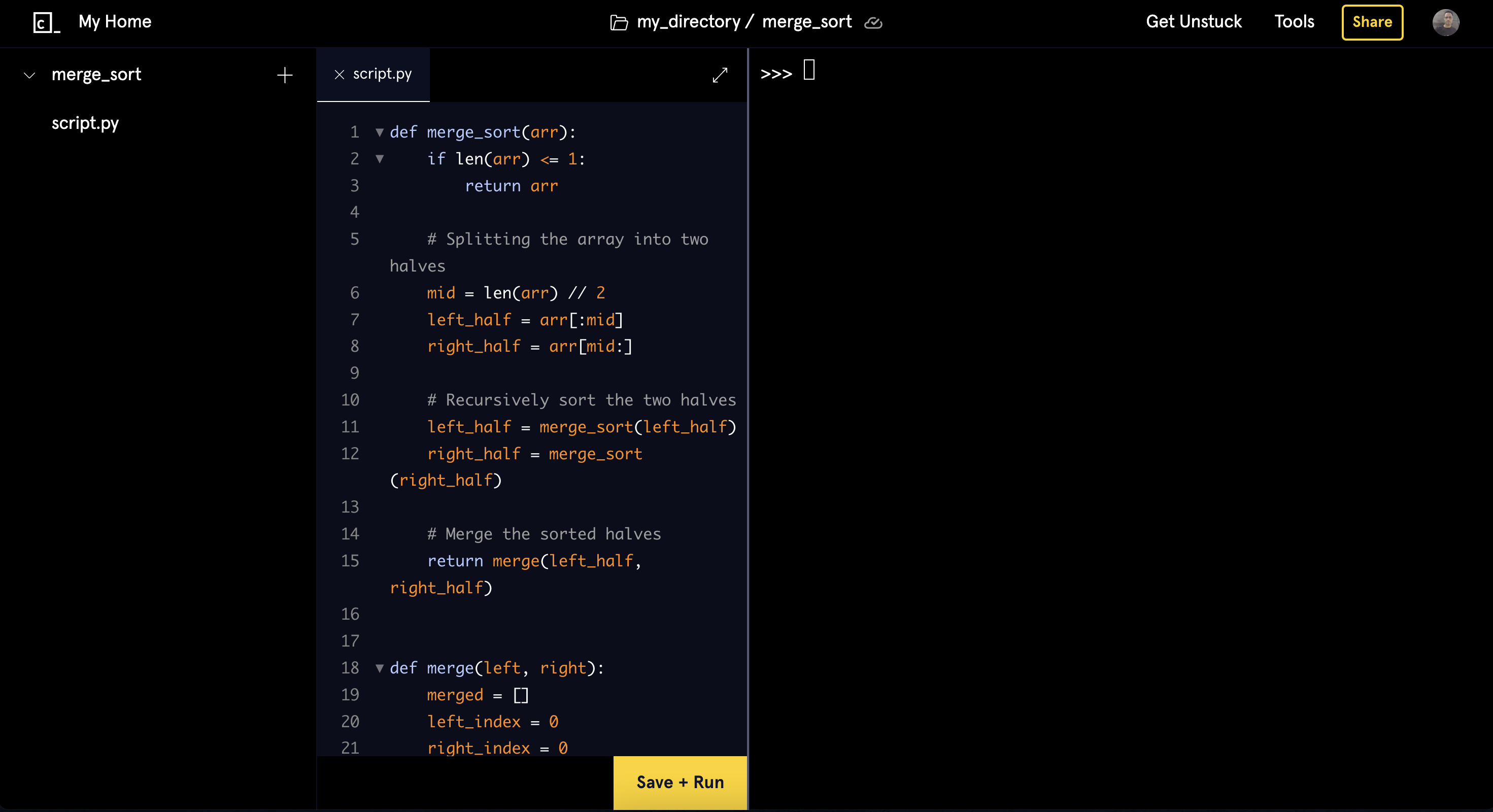The image size is (1493, 812).
Task: Click on 'mid = len(arr) // 2' line
Action: (x=516, y=293)
